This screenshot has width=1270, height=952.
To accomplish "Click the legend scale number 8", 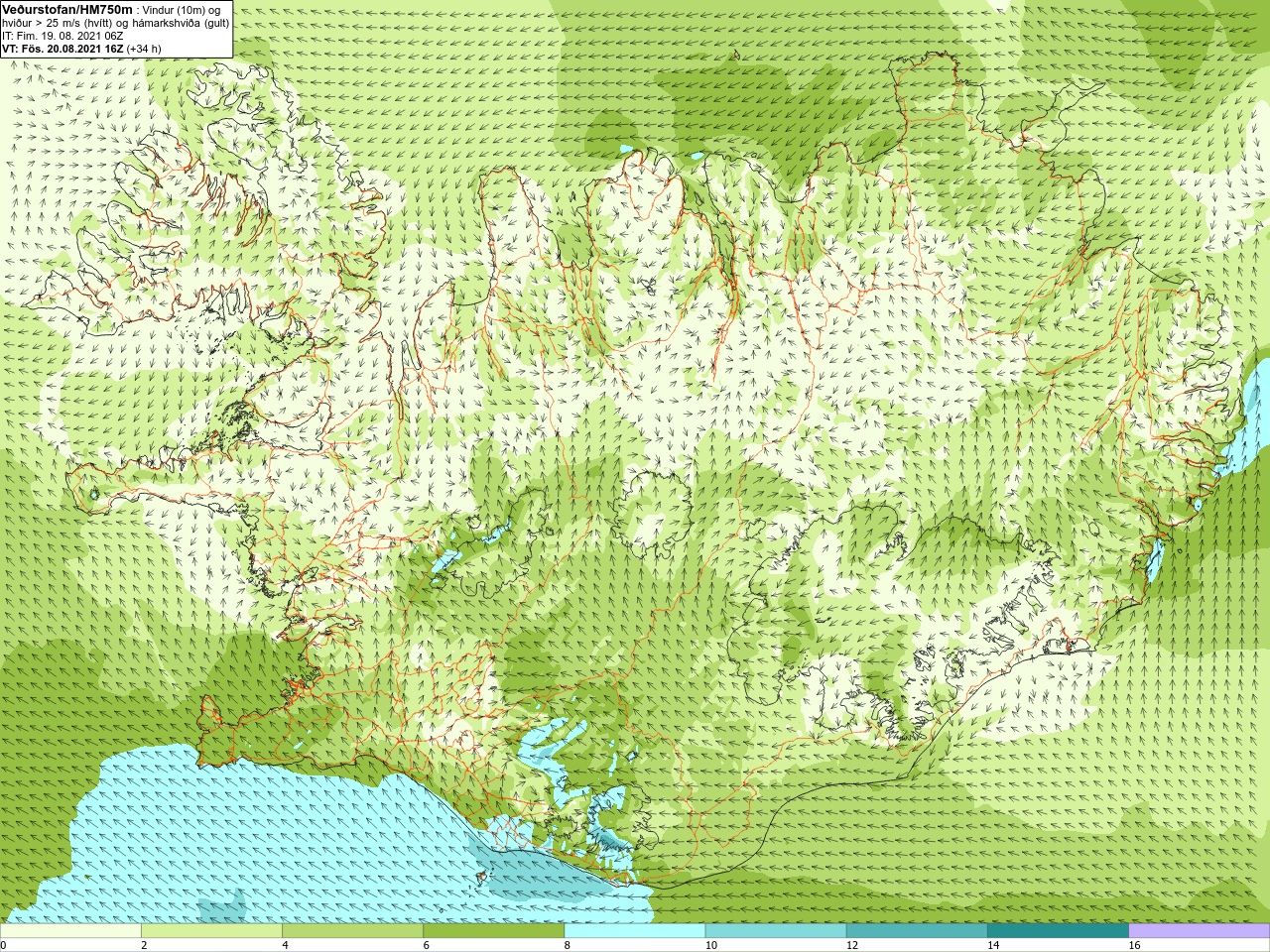I will click(x=567, y=945).
